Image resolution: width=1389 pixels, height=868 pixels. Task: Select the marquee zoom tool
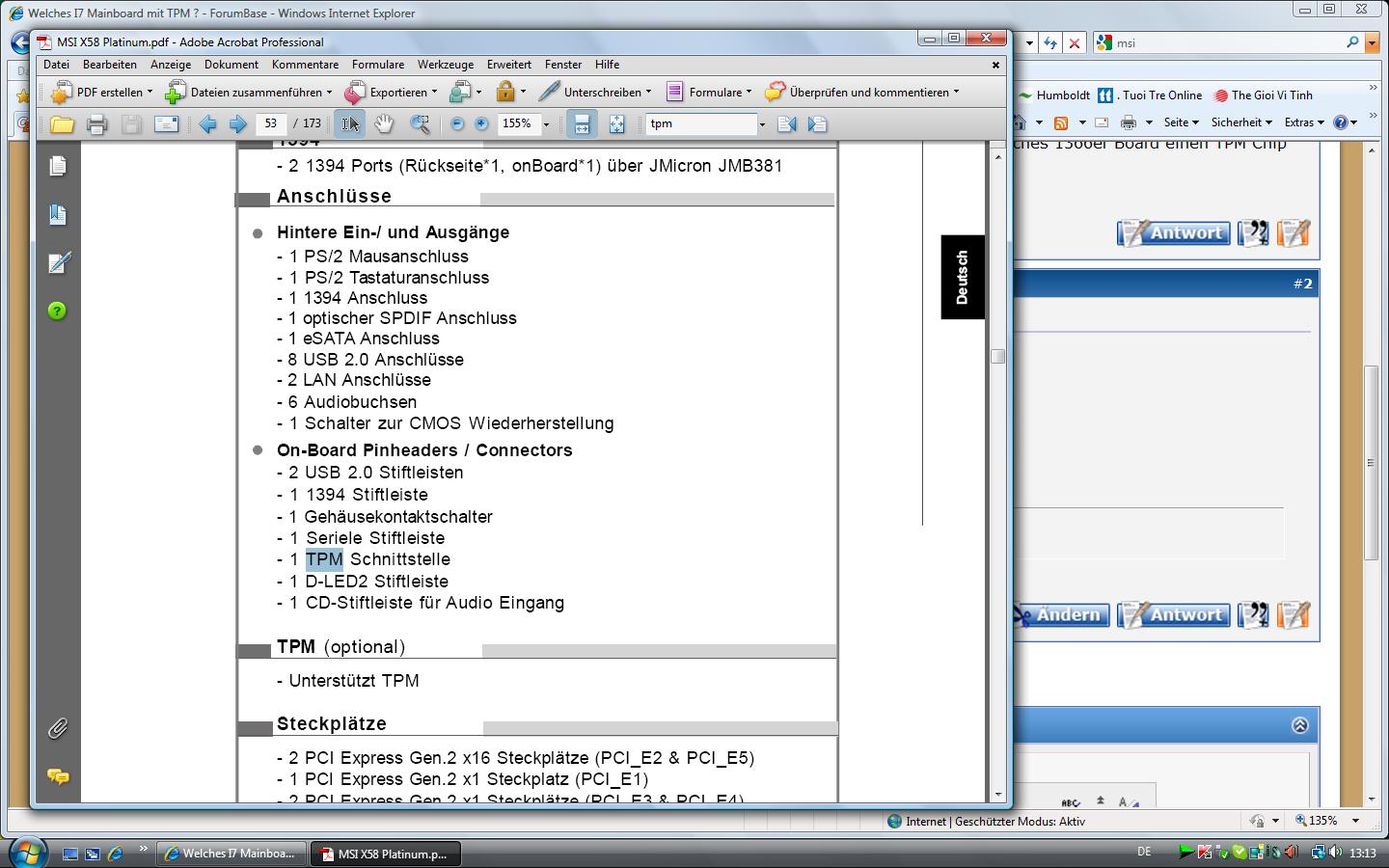point(420,123)
